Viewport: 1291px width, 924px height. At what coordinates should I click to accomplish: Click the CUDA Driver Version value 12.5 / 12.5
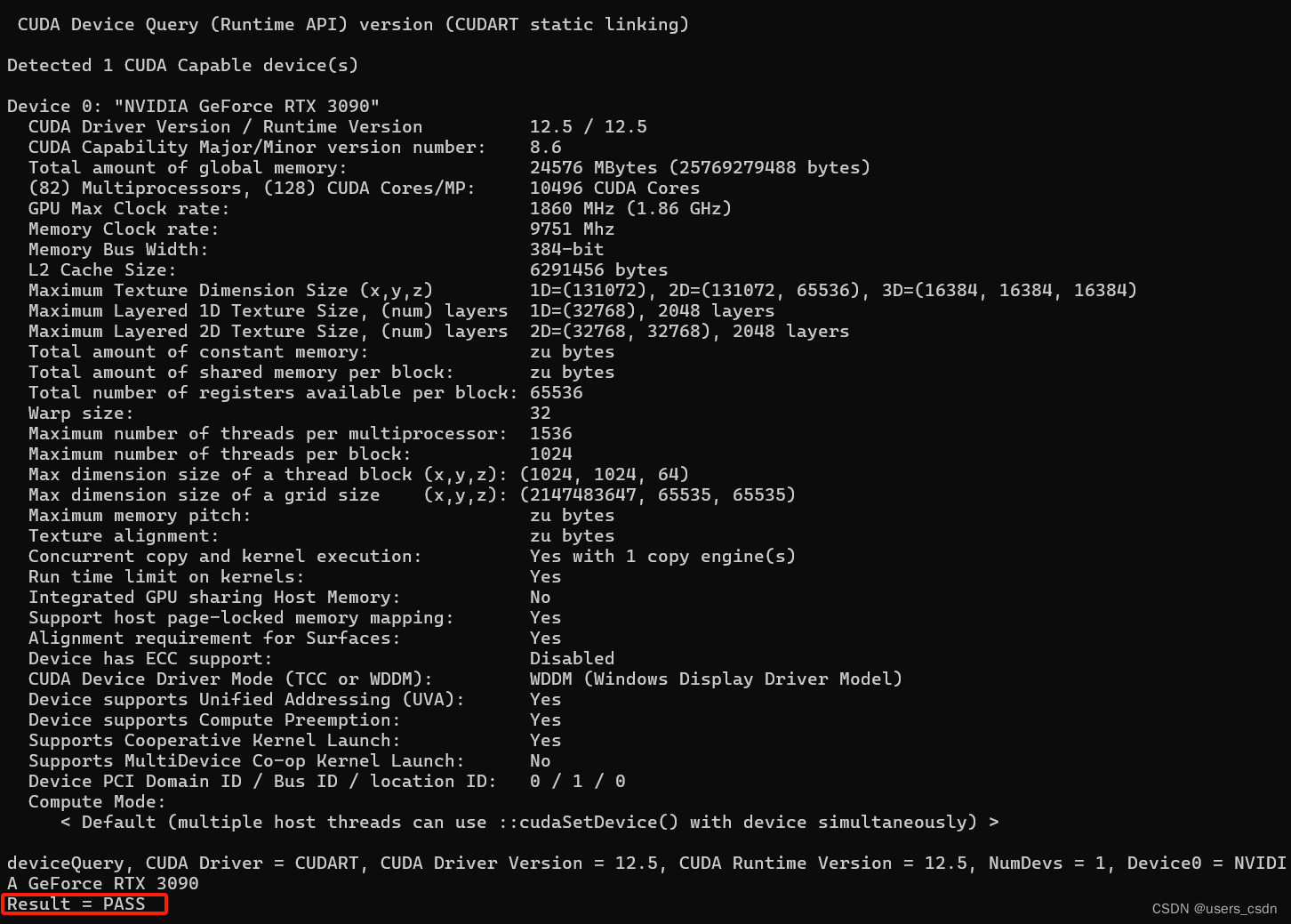click(588, 126)
